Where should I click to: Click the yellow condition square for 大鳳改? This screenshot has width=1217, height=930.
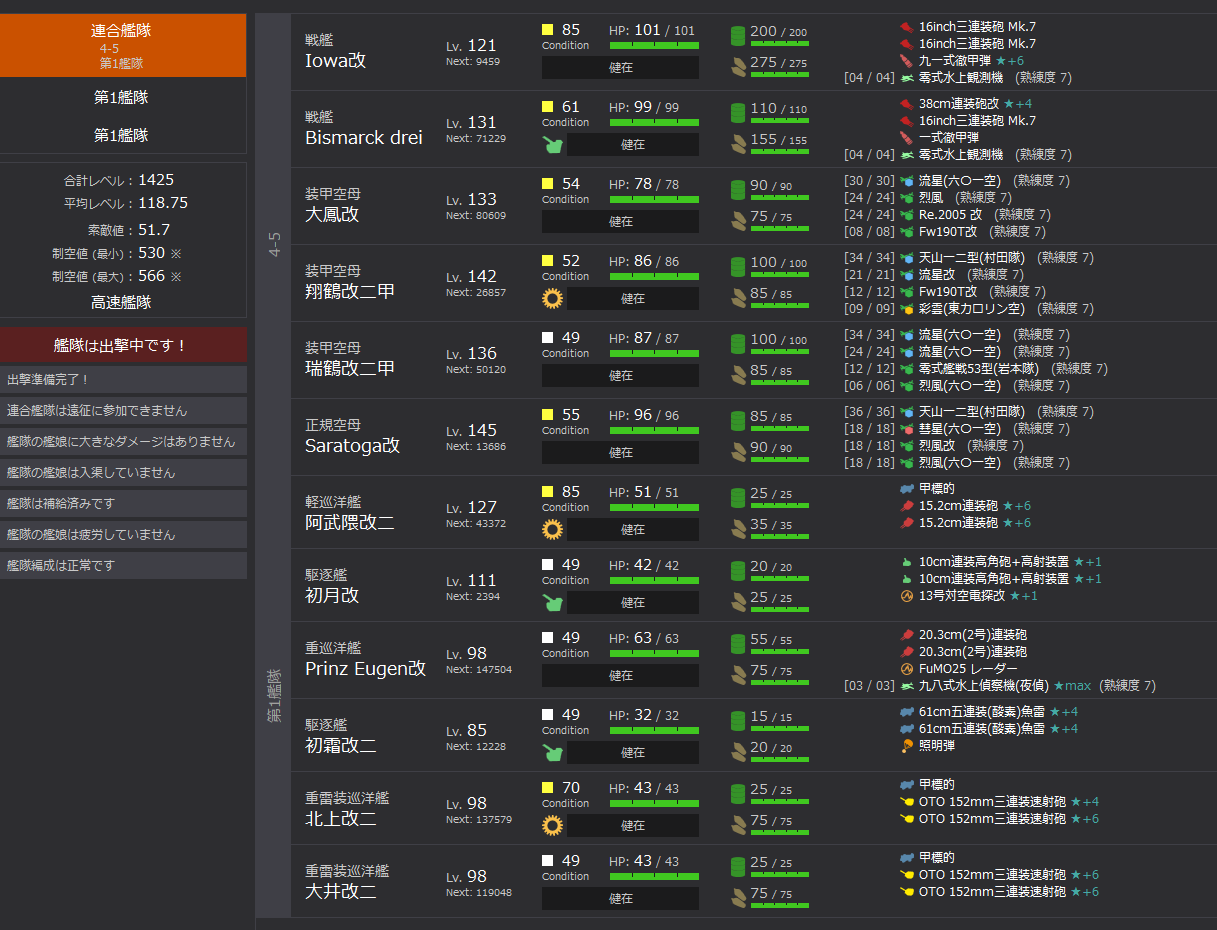(548, 184)
